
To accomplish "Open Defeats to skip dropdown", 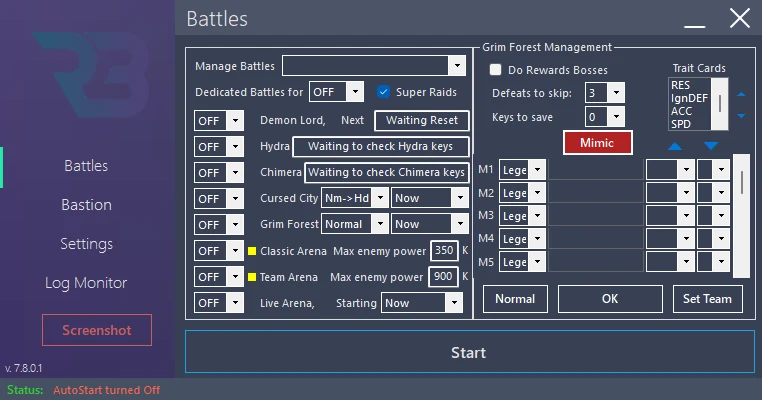I will pos(605,92).
